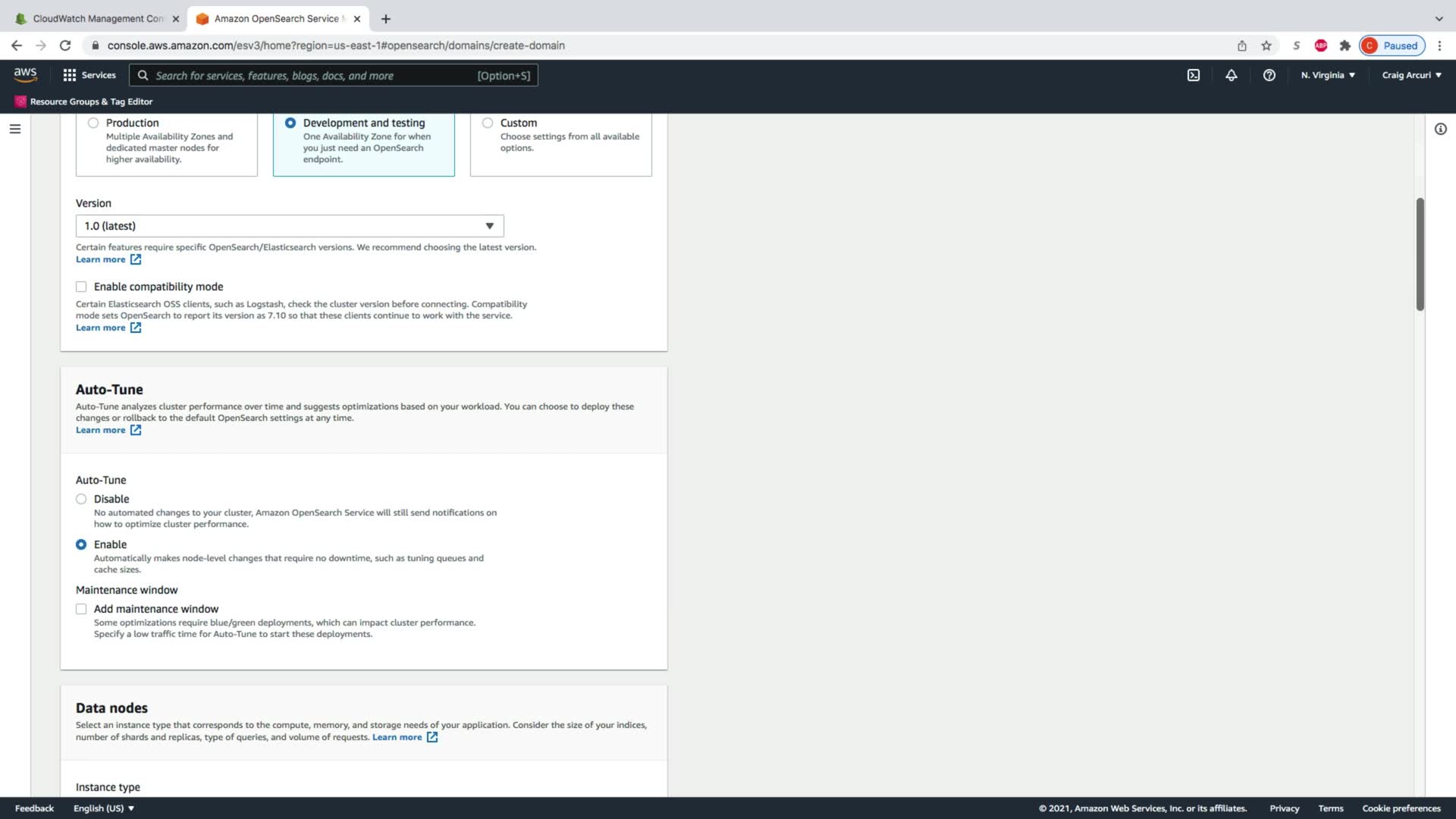Reload the page in browser
The image size is (1456, 819).
pyautogui.click(x=65, y=45)
